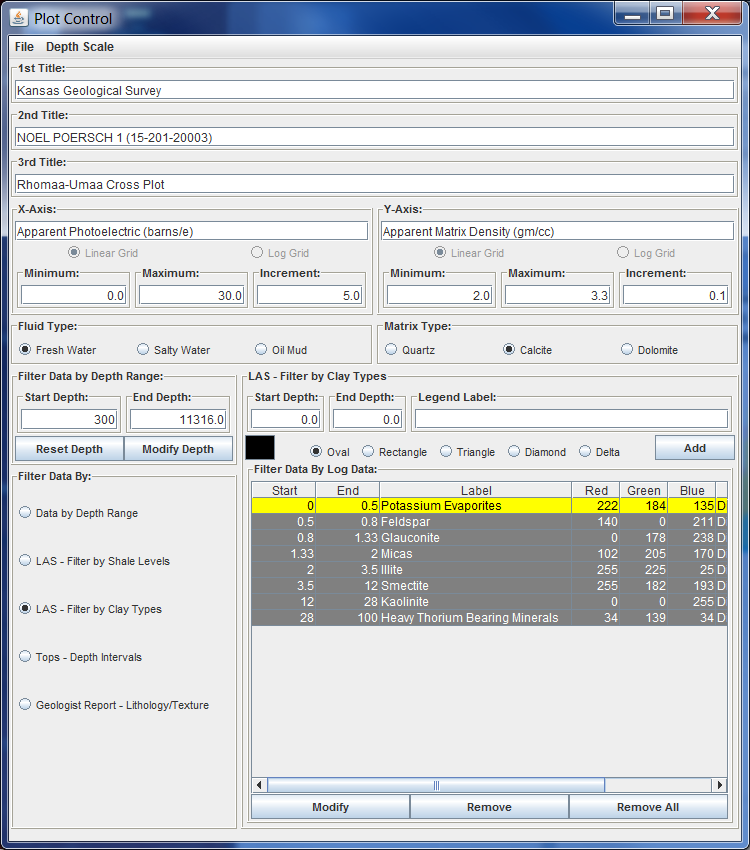Viewport: 750px width, 850px height.
Task: Select X-Axis Log Grid radio button
Action: coord(280,253)
